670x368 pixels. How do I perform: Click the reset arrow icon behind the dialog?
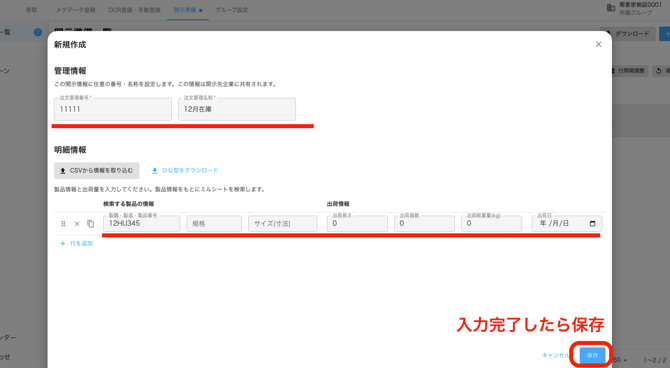tap(658, 71)
